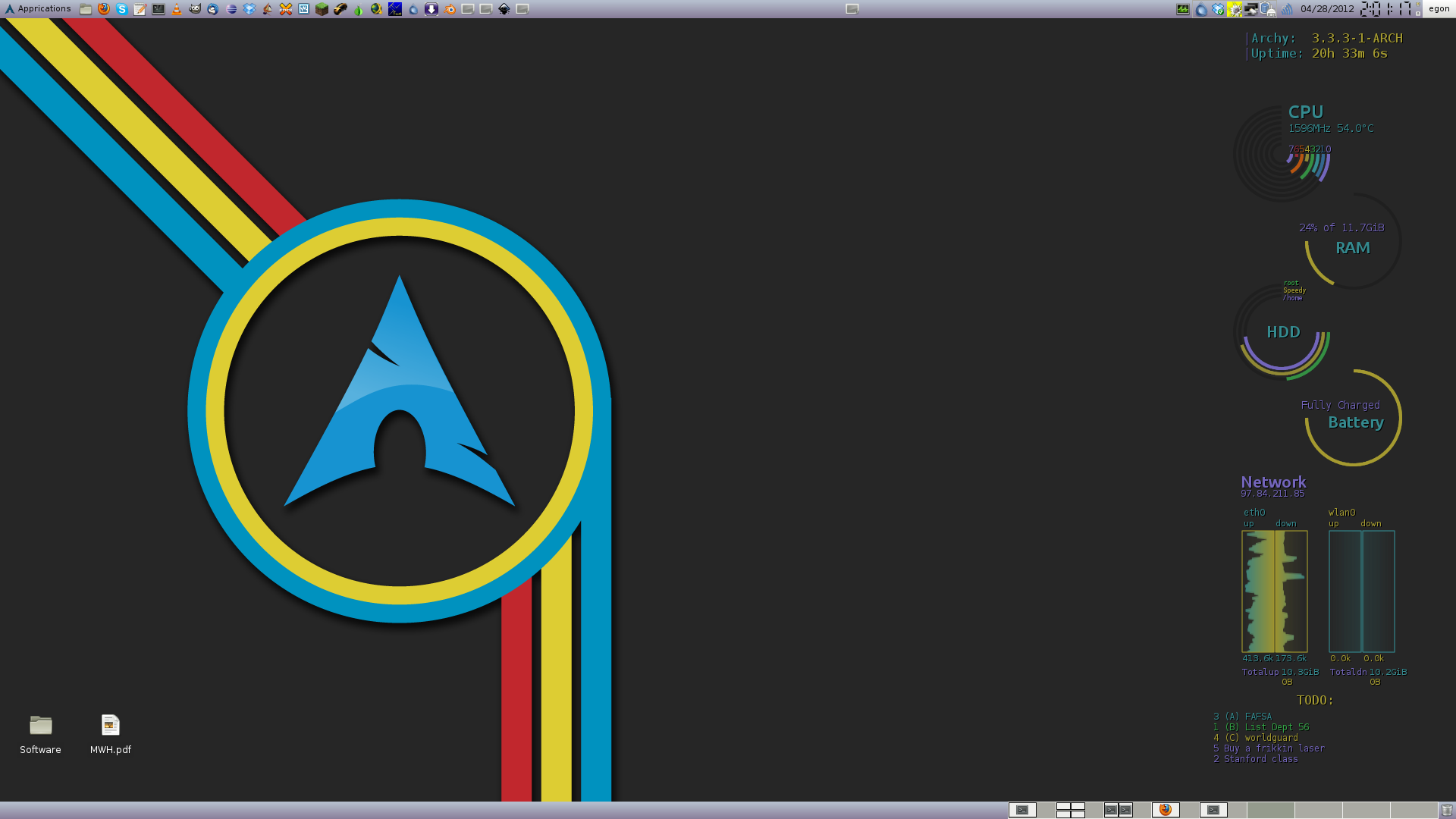Launch the terminal emulator panel icon

tap(158, 9)
